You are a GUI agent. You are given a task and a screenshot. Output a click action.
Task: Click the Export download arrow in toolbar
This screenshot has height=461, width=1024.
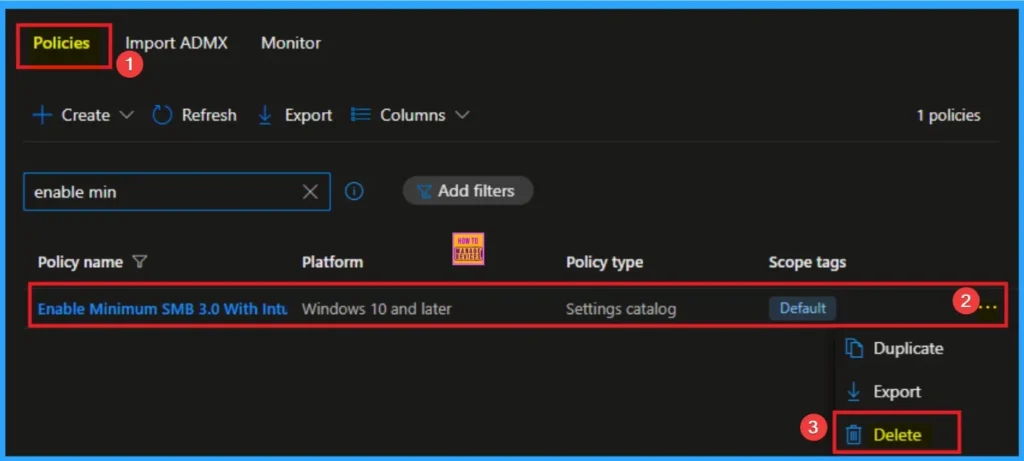[265, 115]
